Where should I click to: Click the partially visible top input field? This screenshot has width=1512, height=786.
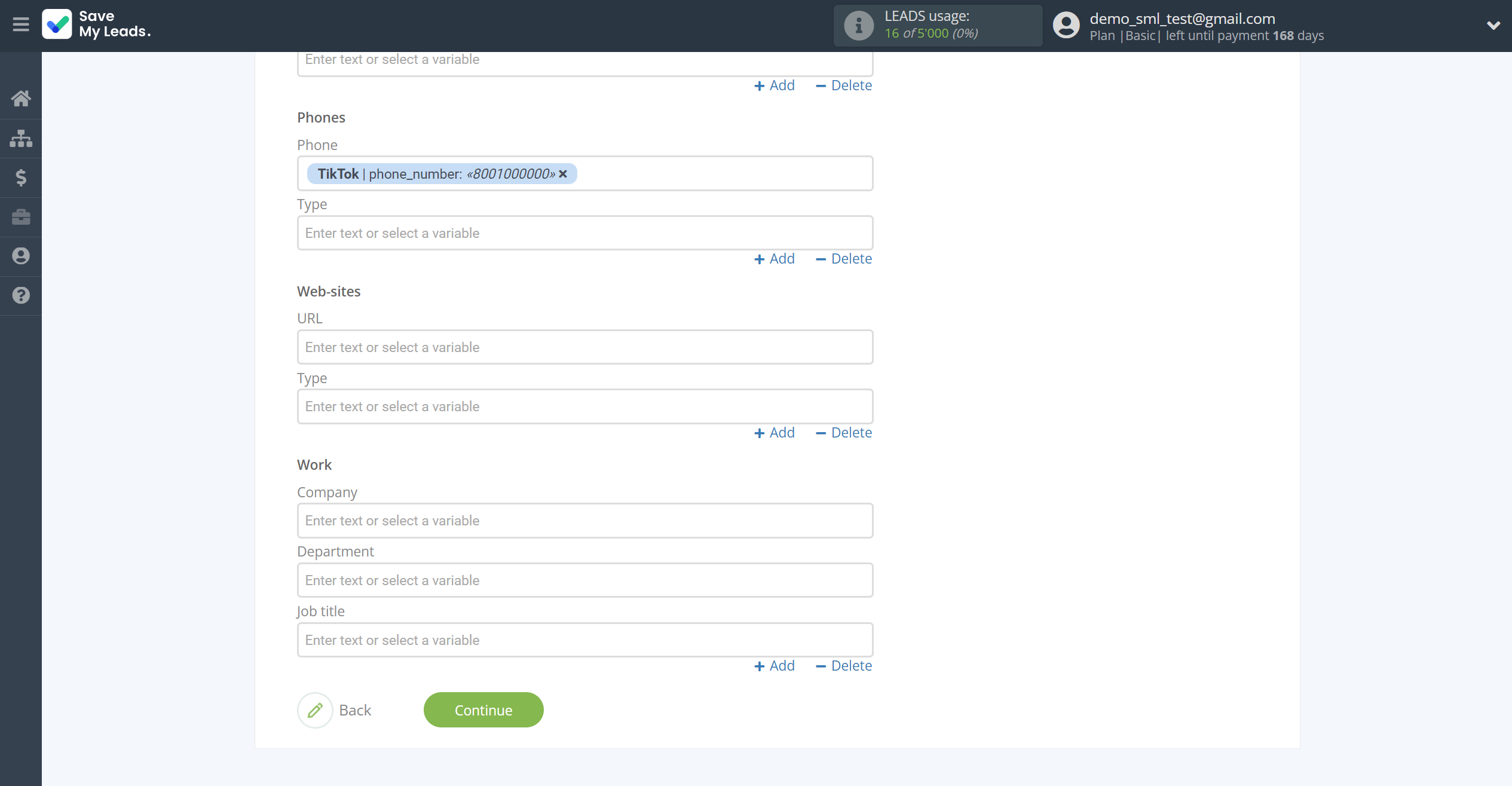585,63
